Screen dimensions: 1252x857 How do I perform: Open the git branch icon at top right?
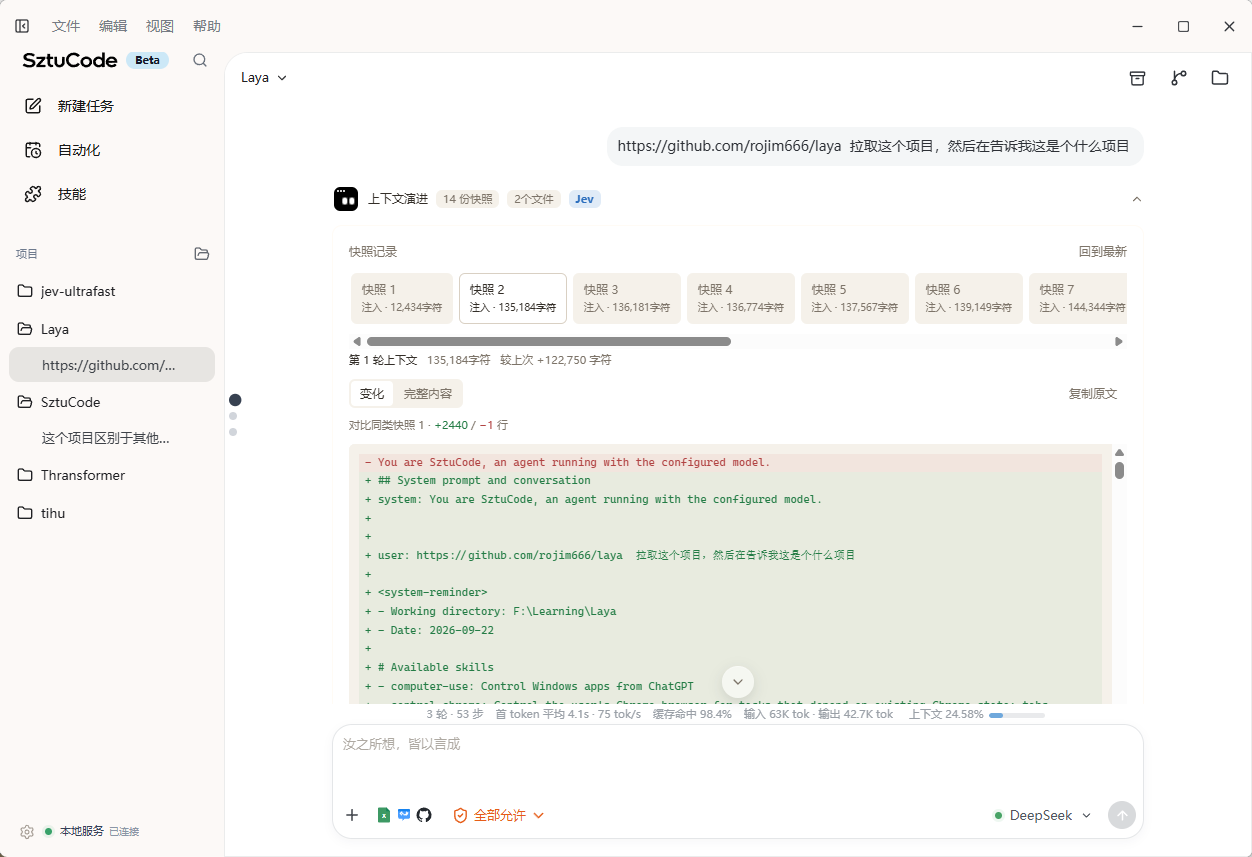[1179, 78]
